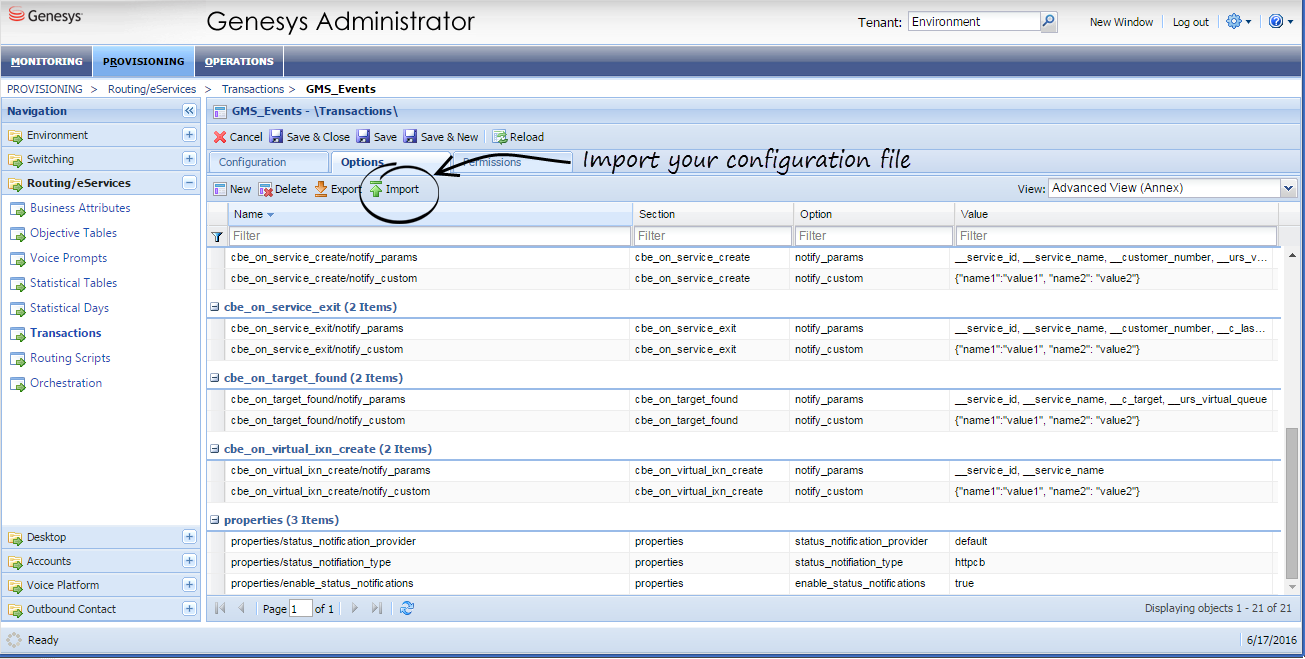
Task: Expand the Outbound Contact section
Action: pyautogui.click(x=189, y=609)
